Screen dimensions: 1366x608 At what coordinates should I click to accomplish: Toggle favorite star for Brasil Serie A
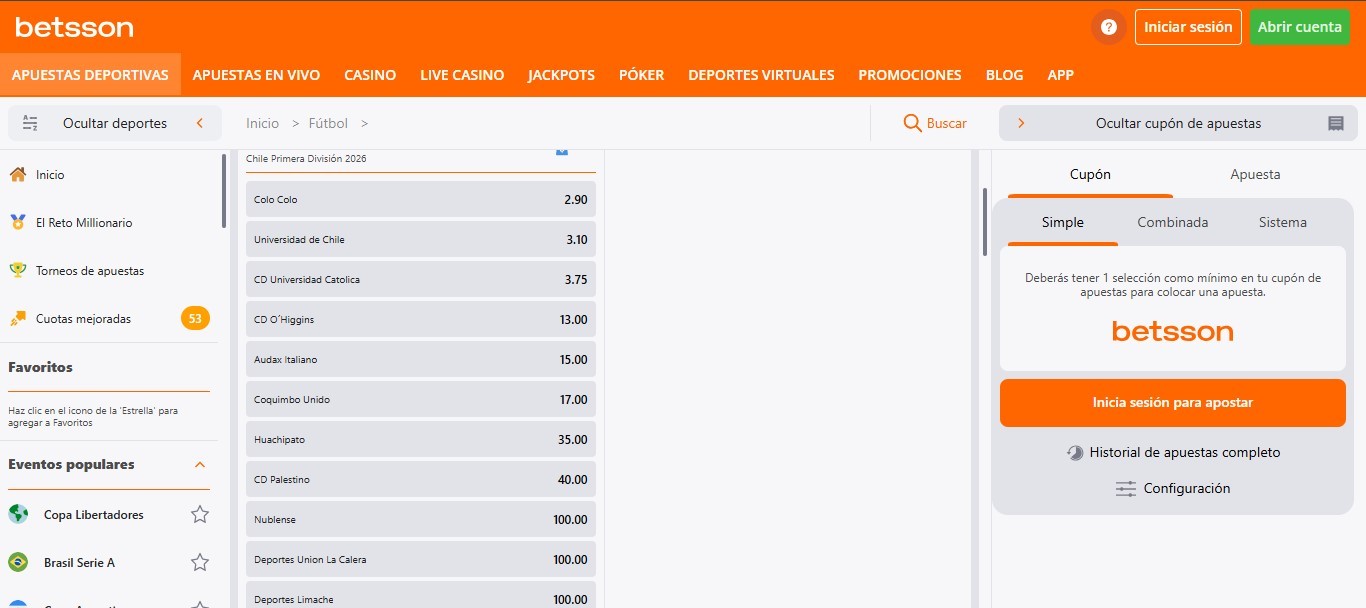click(x=199, y=562)
